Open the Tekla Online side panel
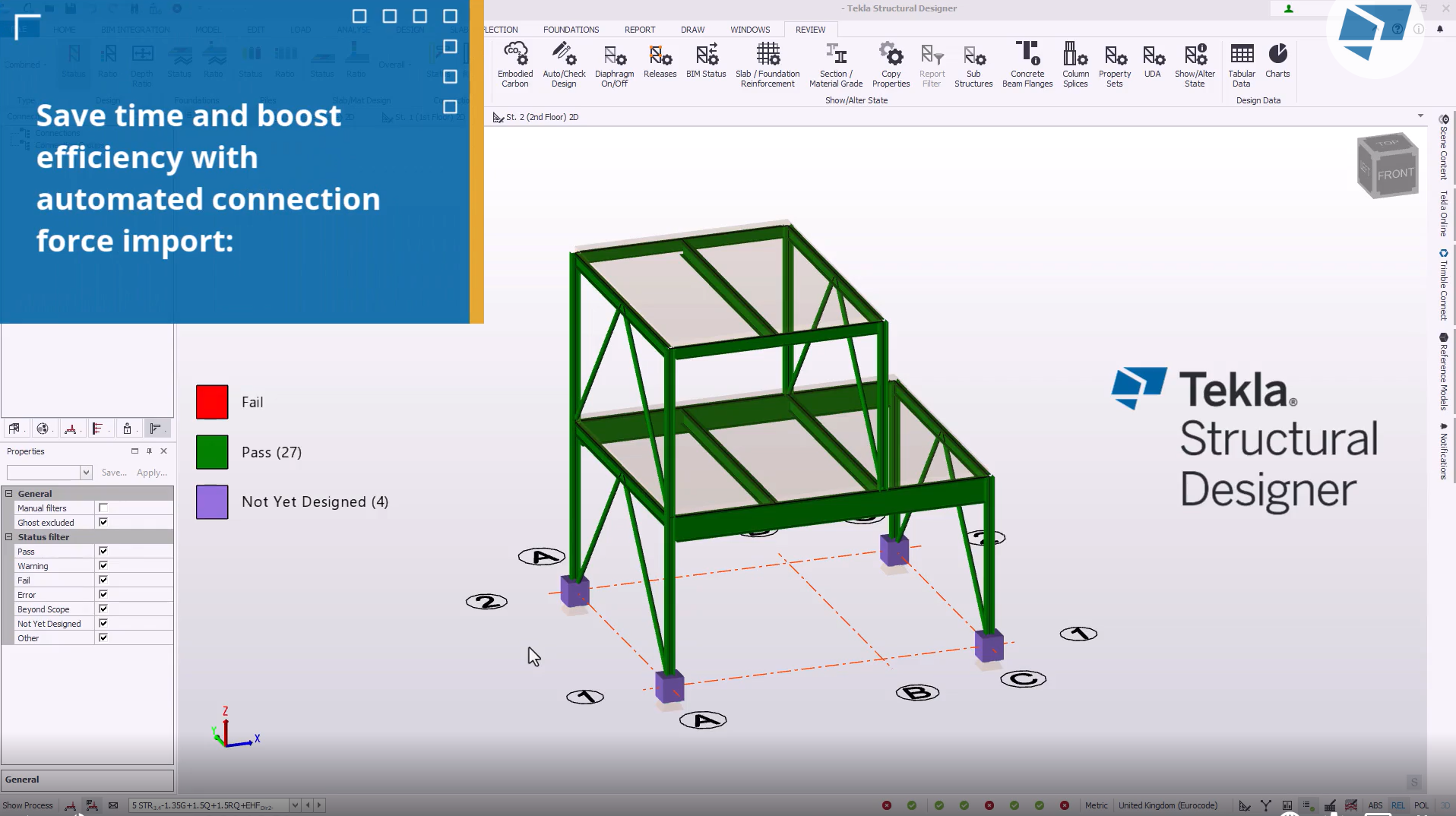The height and width of the screenshot is (816, 1456). click(x=1444, y=213)
